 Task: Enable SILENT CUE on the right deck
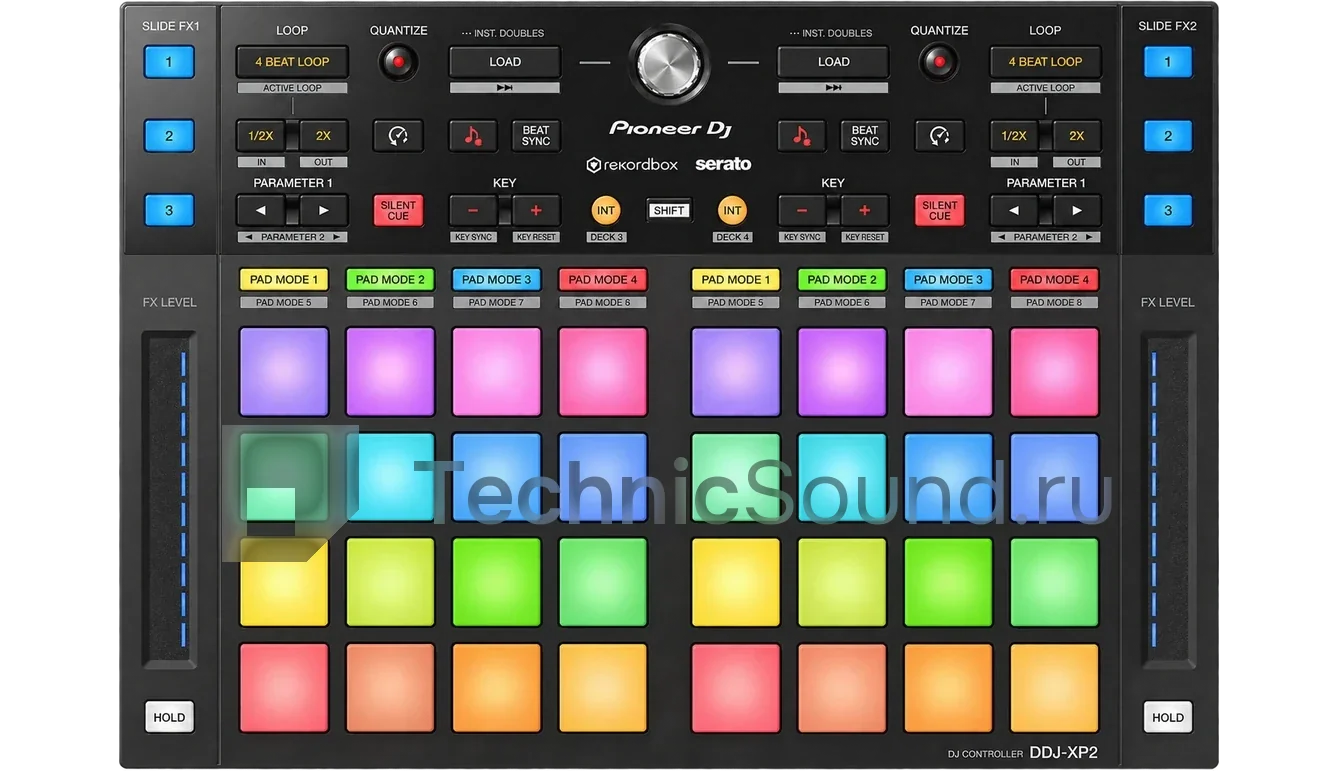939,210
